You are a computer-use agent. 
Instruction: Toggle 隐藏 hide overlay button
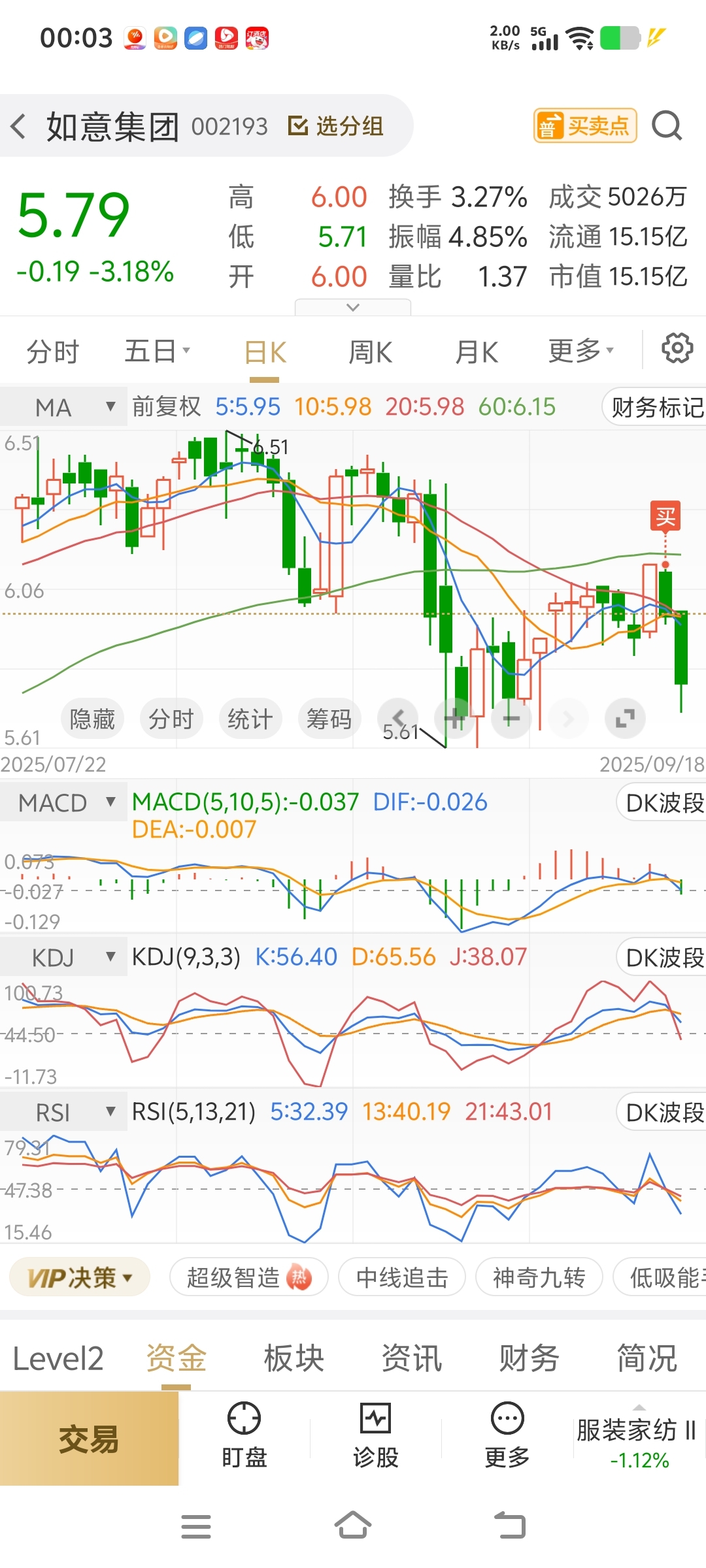92,719
